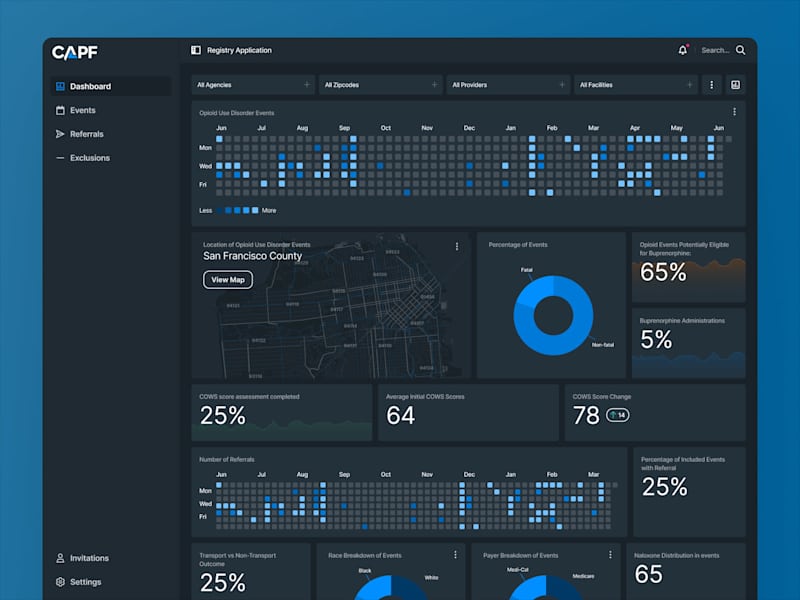Expand the All Facilities filter
The height and width of the screenshot is (600, 800).
click(x=636, y=85)
